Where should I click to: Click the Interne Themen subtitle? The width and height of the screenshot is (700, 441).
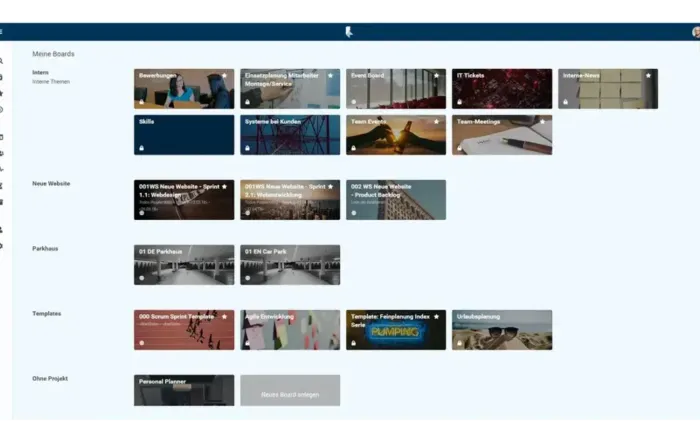point(51,82)
